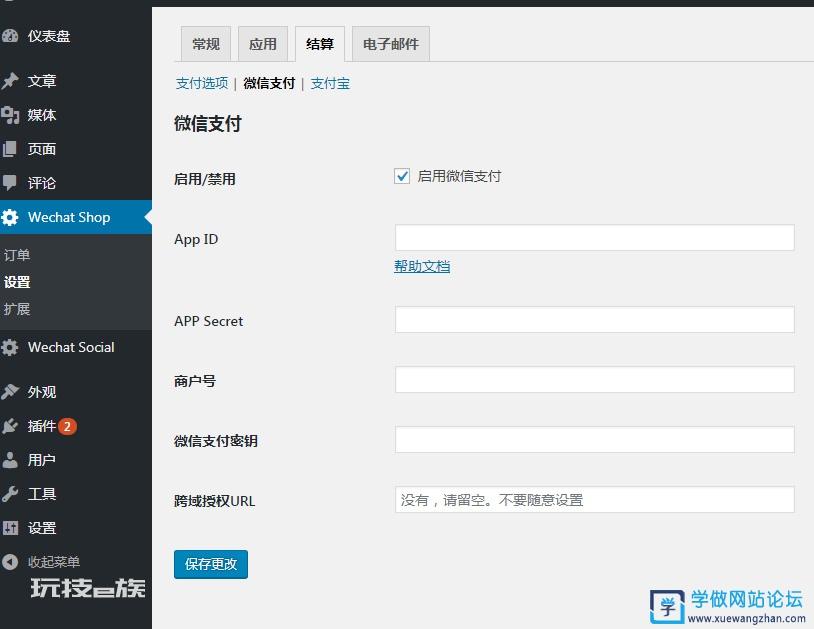Click into the 商户号 input field

594,379
